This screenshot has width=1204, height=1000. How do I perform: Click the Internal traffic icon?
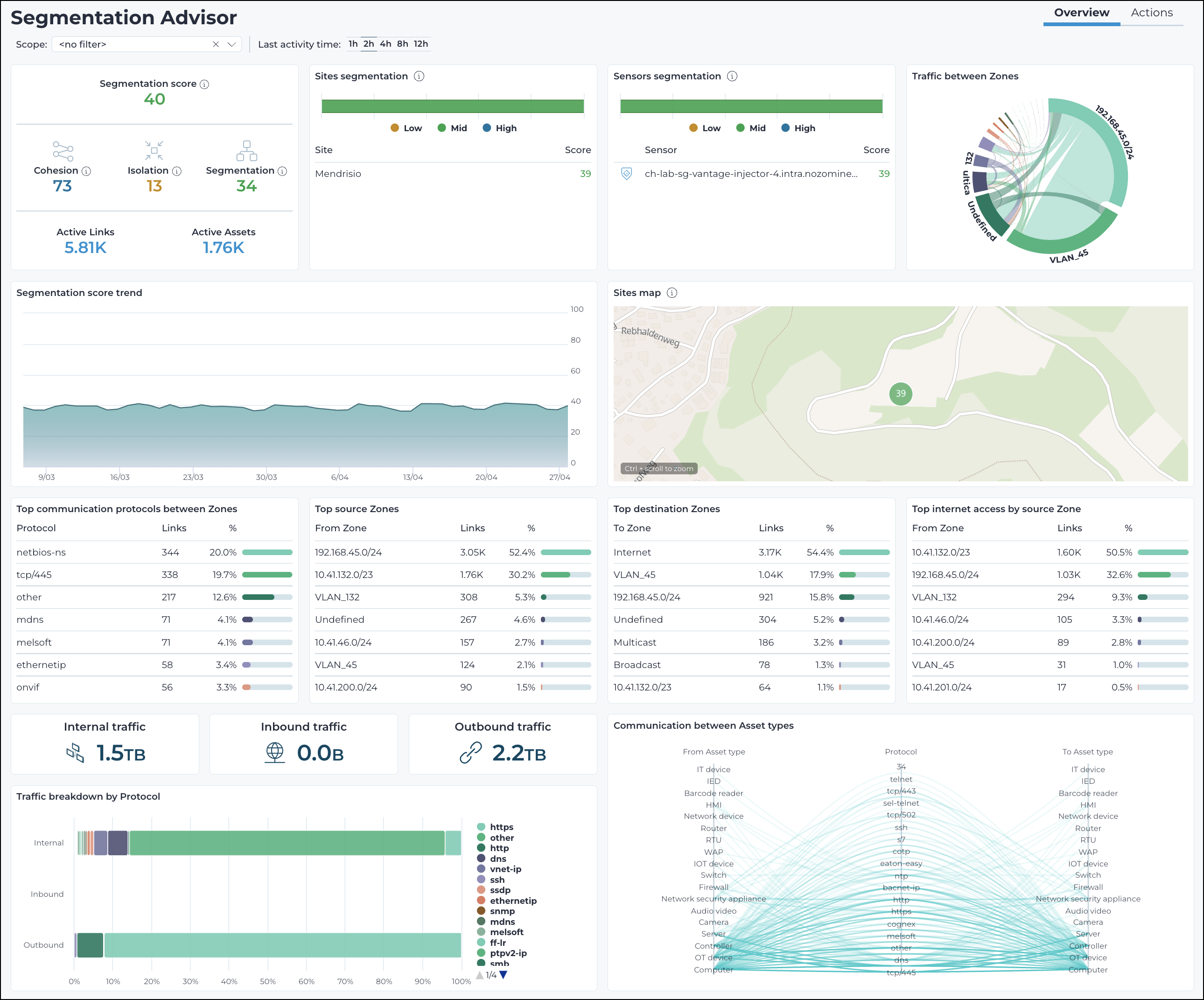[x=75, y=753]
